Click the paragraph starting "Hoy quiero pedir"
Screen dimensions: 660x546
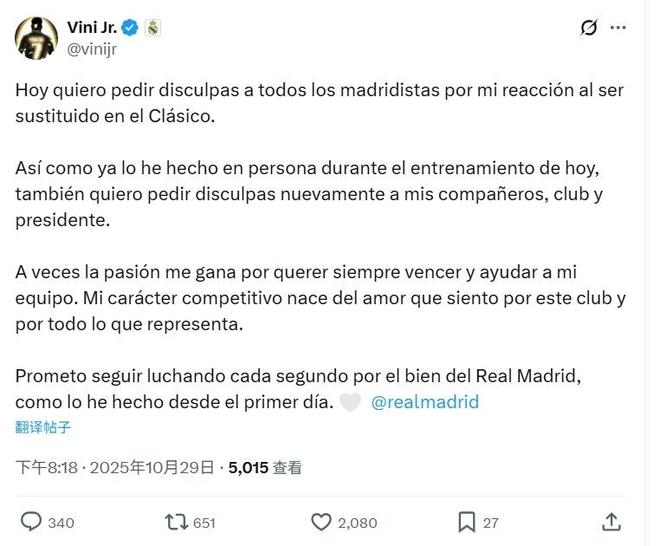(x=320, y=102)
